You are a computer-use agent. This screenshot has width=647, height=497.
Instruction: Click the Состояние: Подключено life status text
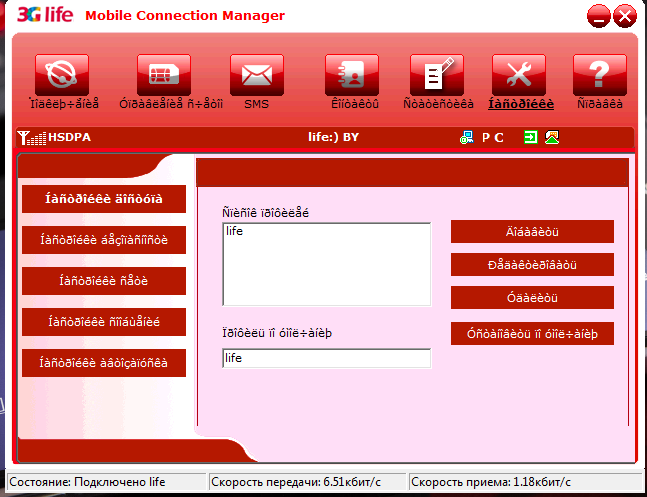pos(87,482)
